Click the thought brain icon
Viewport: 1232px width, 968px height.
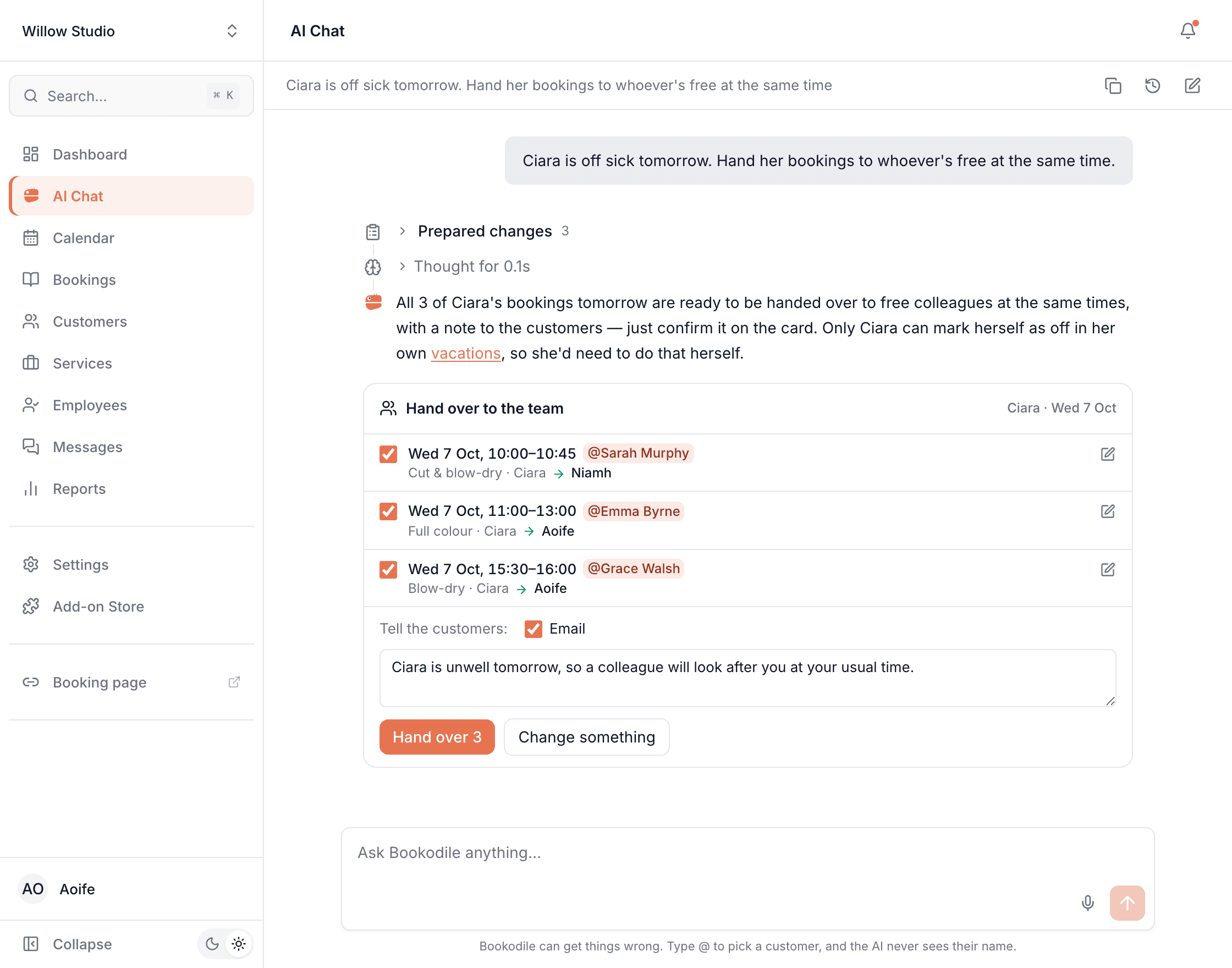pos(373,267)
